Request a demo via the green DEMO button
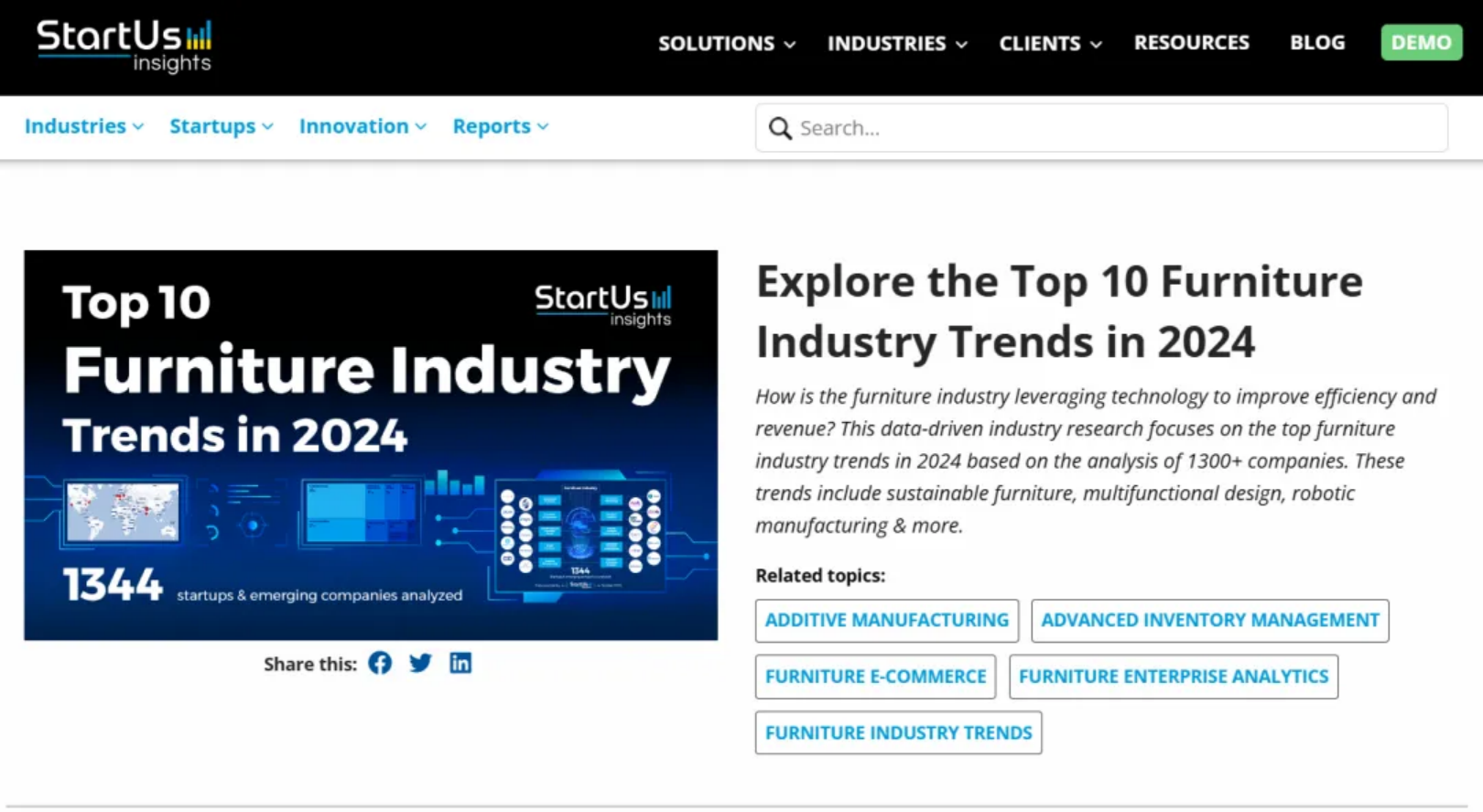Screen dimensions: 1483x812 coord(1421,42)
